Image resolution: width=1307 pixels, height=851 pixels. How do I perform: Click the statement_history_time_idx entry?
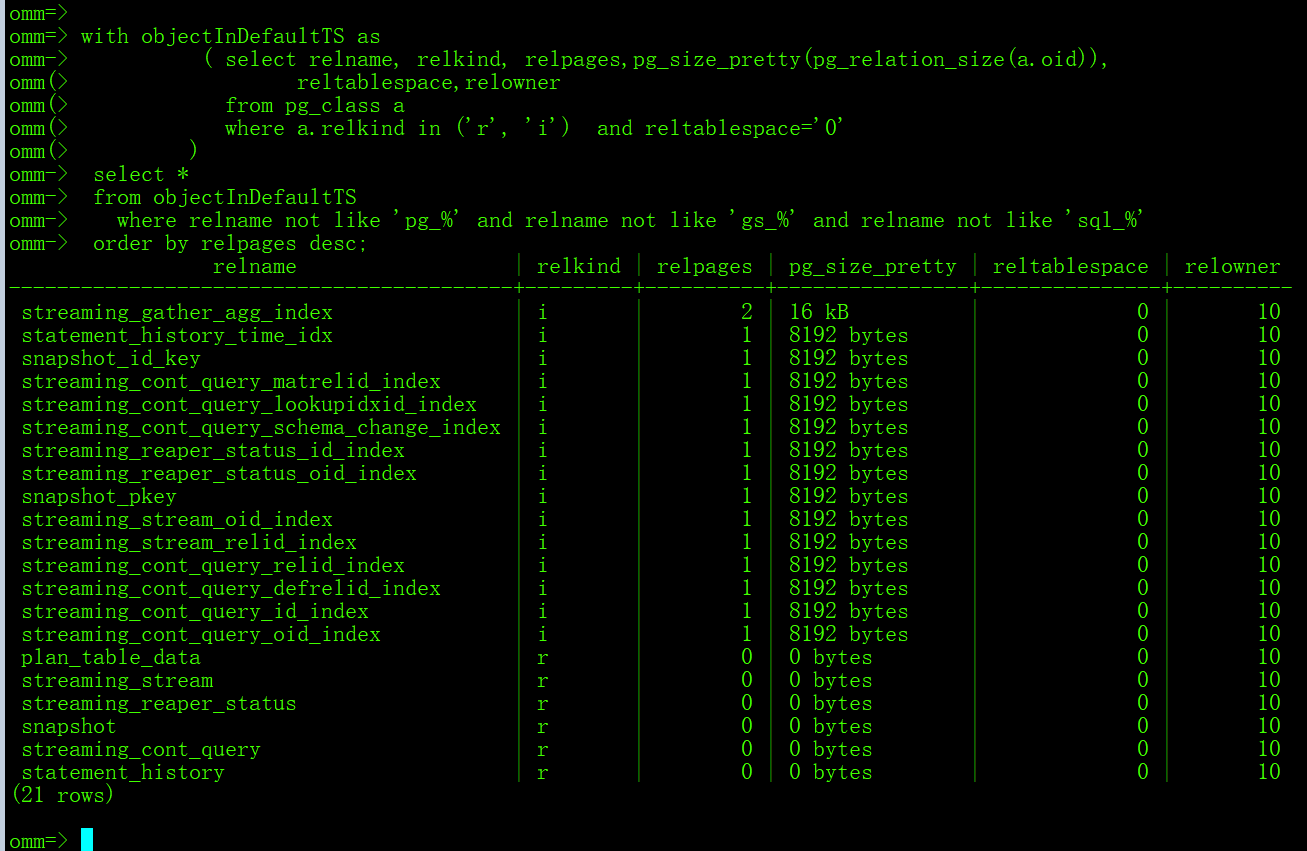[x=177, y=336]
